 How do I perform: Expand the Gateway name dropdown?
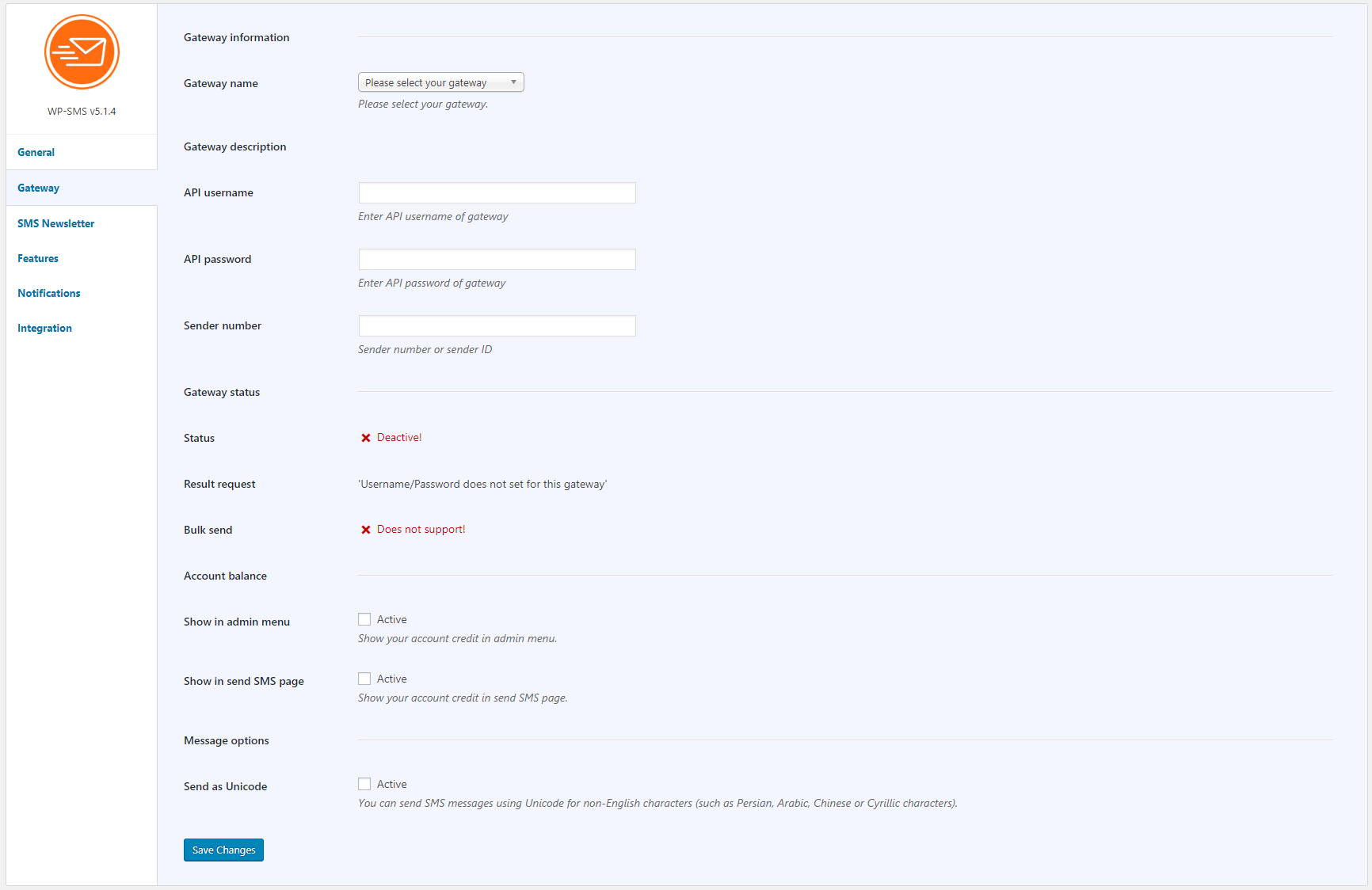click(441, 82)
